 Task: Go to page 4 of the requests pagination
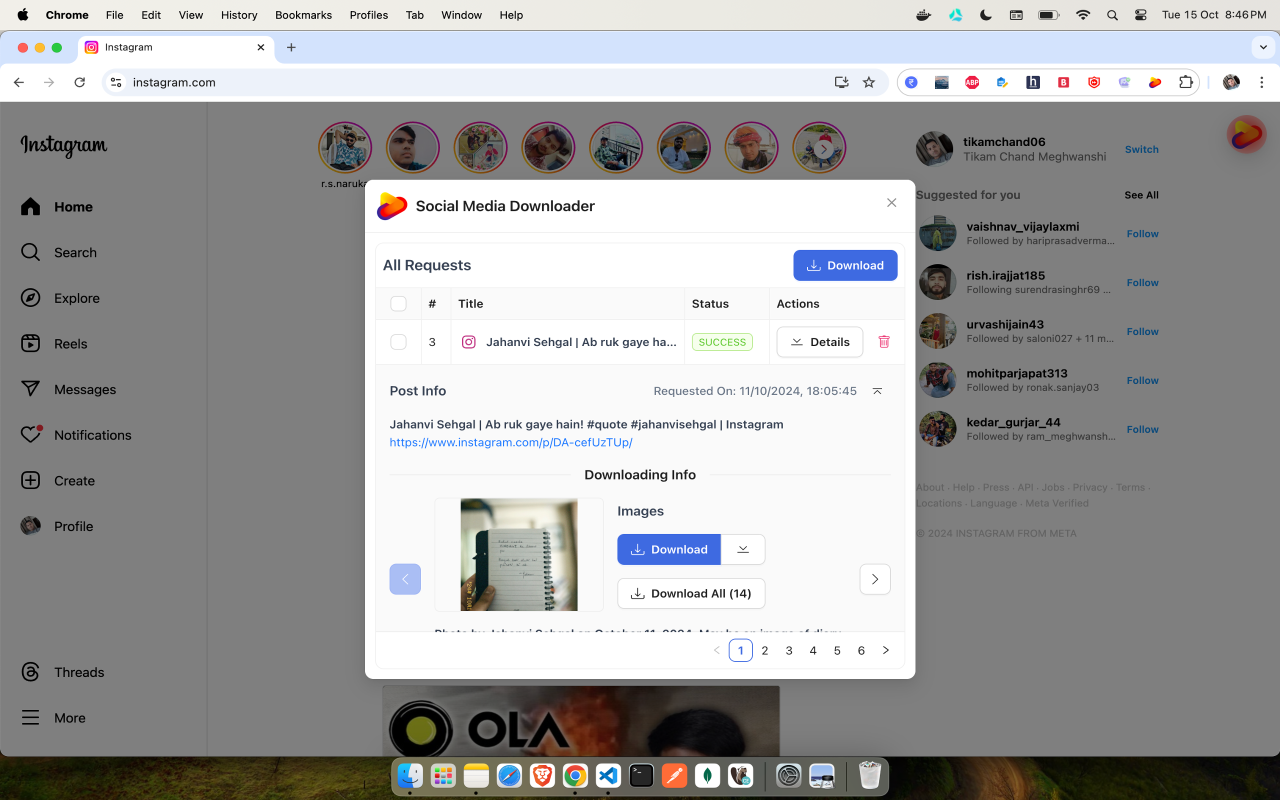tap(813, 650)
